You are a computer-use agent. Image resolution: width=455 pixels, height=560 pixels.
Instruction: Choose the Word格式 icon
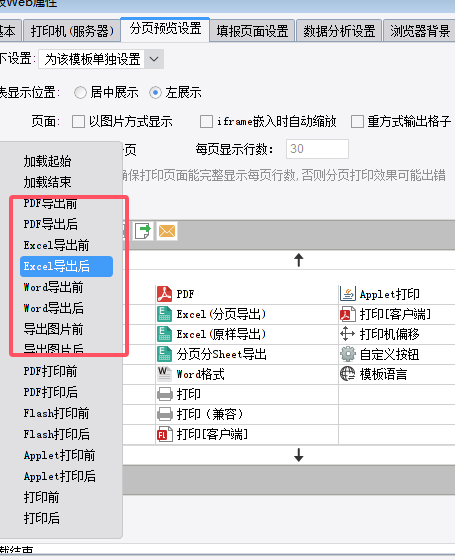point(164,374)
